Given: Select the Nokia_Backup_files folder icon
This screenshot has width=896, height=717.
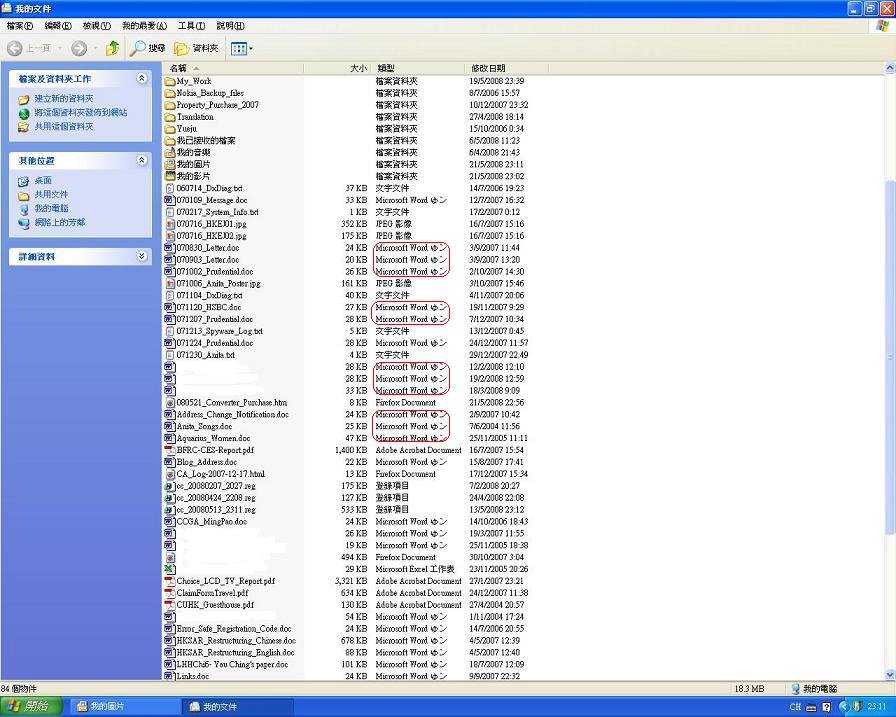Looking at the screenshot, I should pyautogui.click(x=170, y=93).
